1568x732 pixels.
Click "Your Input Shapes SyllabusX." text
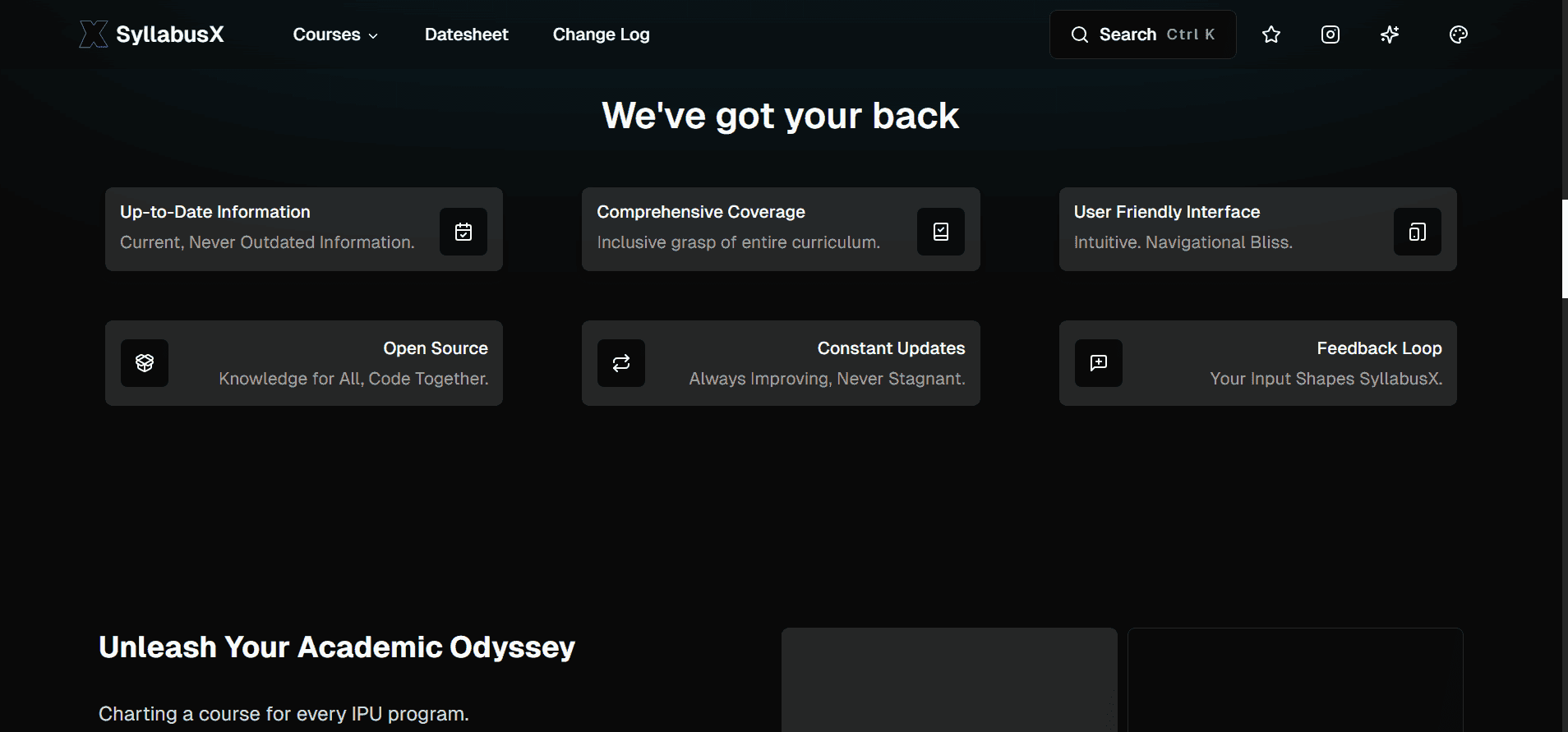[1326, 379]
